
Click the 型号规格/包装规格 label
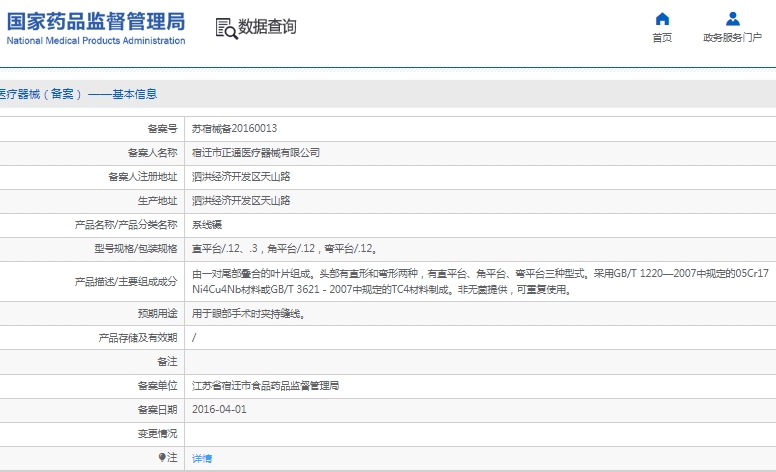(136, 249)
